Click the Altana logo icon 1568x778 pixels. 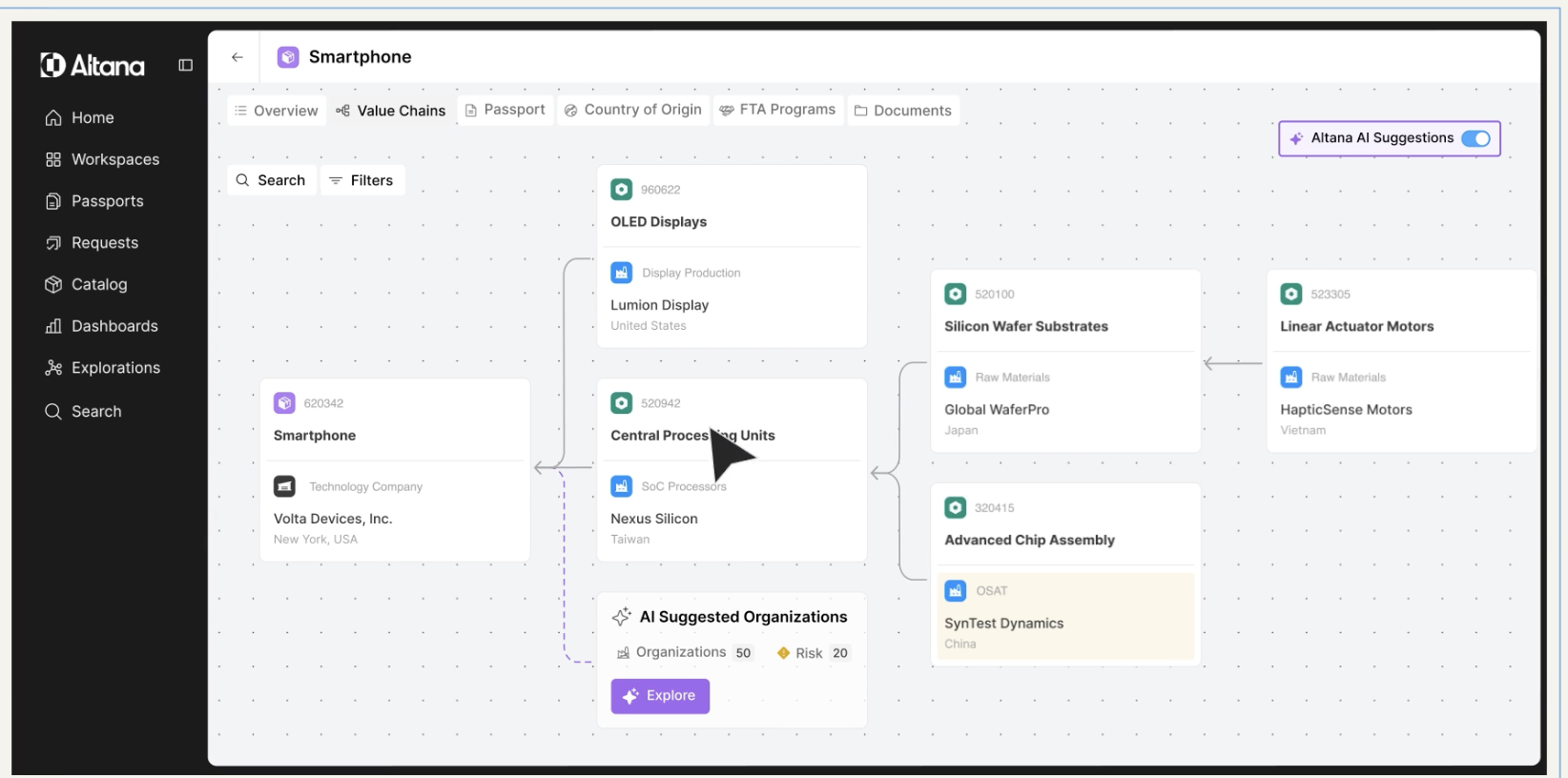tap(52, 65)
